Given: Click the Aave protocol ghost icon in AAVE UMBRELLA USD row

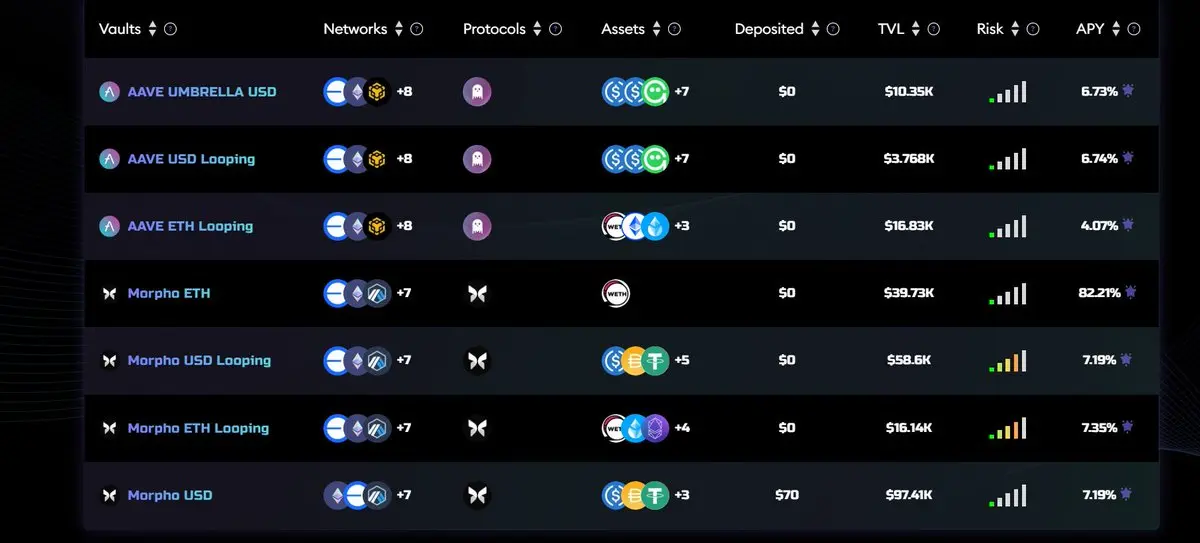Looking at the screenshot, I should coord(477,92).
